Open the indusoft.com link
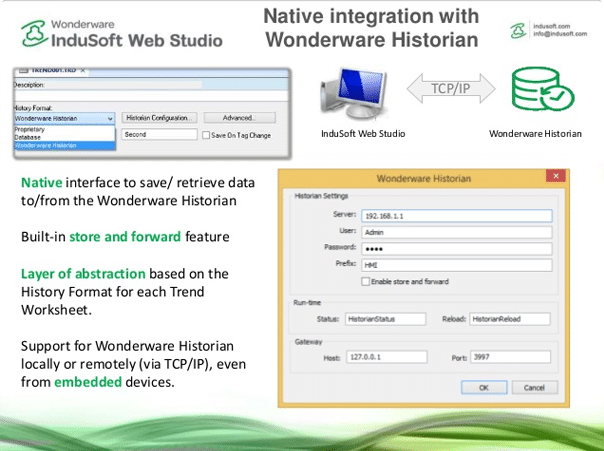This screenshot has width=604, height=451. (x=551, y=26)
